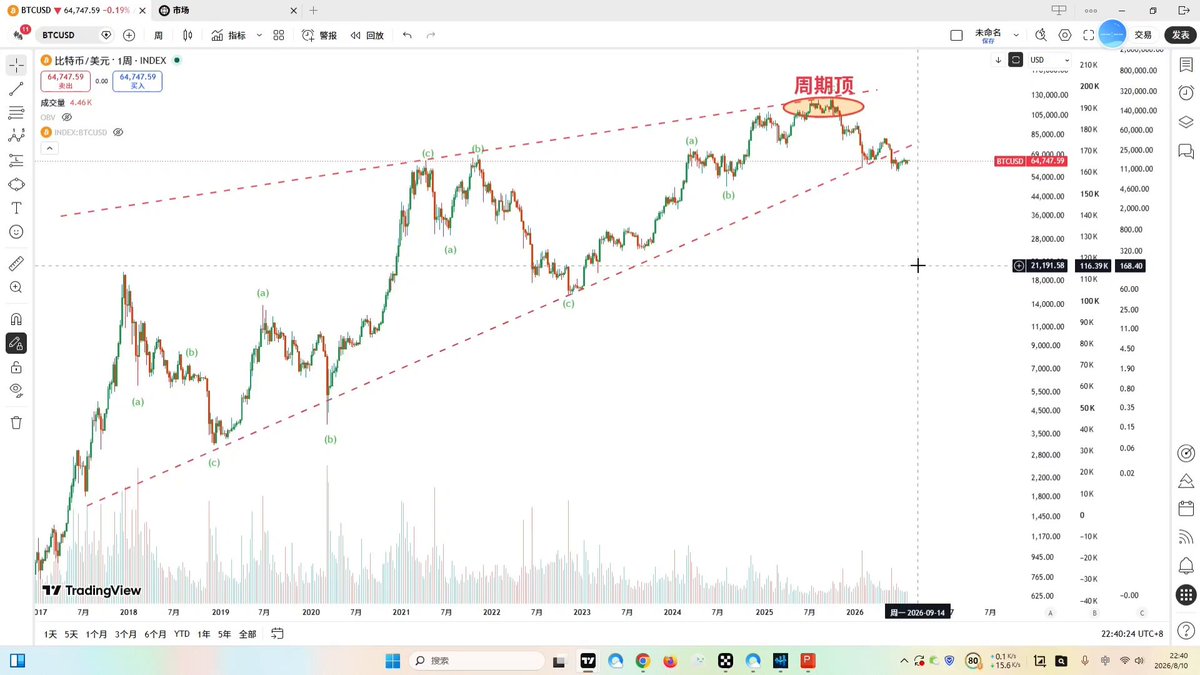
Task: Open a new tab with plus button
Action: (x=313, y=10)
